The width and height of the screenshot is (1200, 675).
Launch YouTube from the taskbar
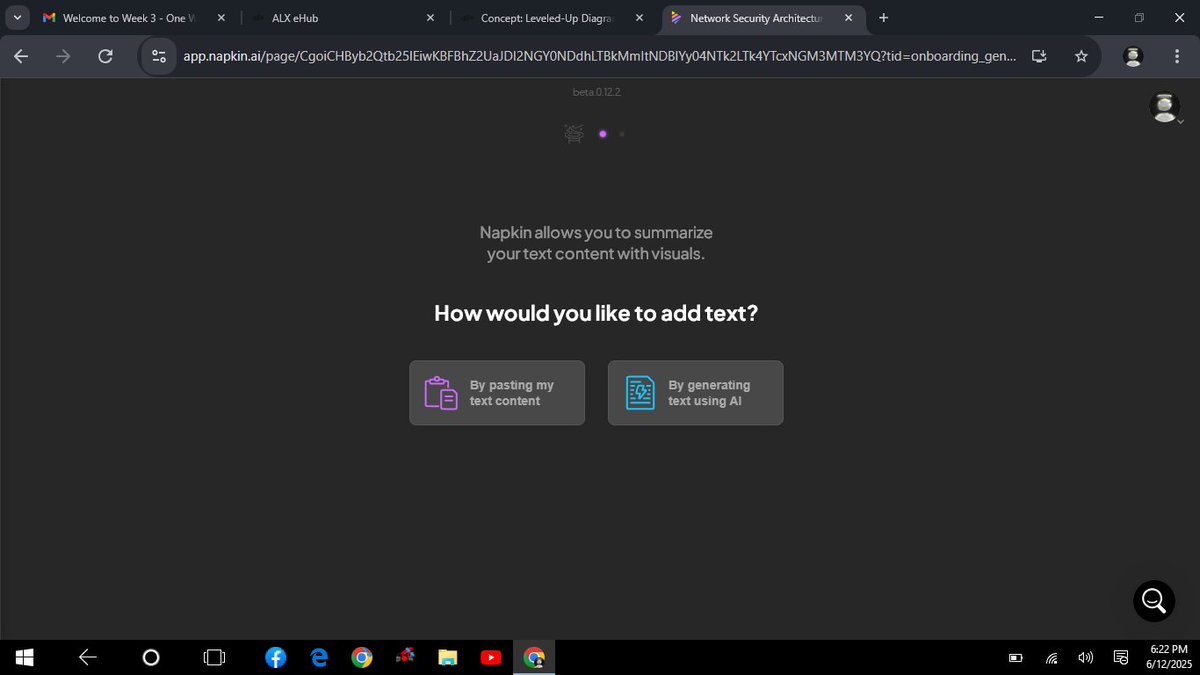pos(491,657)
